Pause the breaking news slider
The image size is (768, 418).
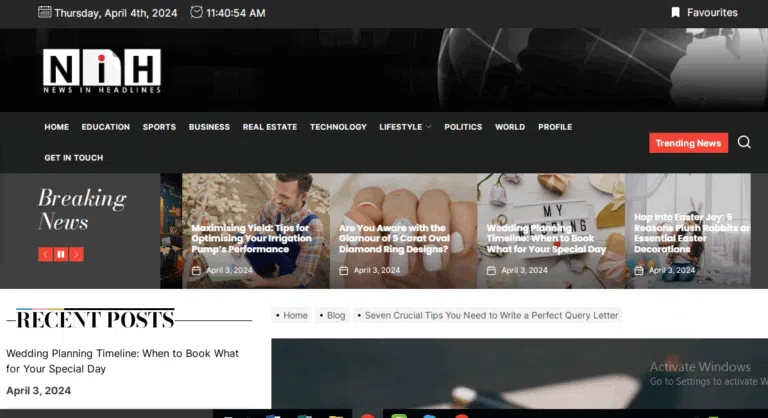point(61,254)
